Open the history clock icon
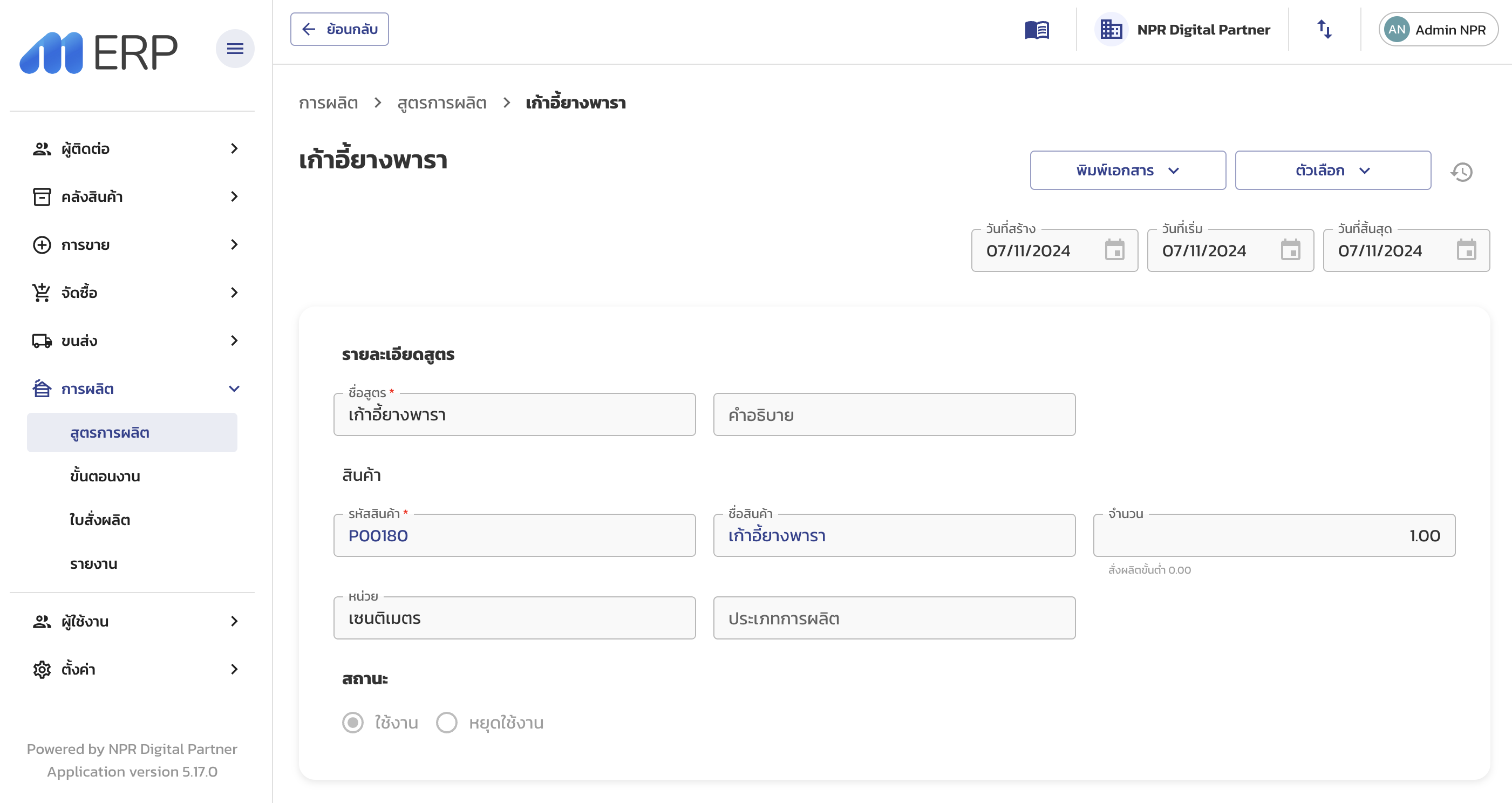The height and width of the screenshot is (803, 1512). pos(1461,172)
